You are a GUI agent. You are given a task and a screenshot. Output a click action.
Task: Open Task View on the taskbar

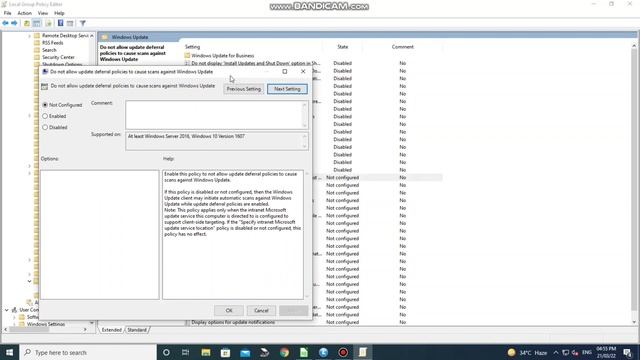(185, 352)
